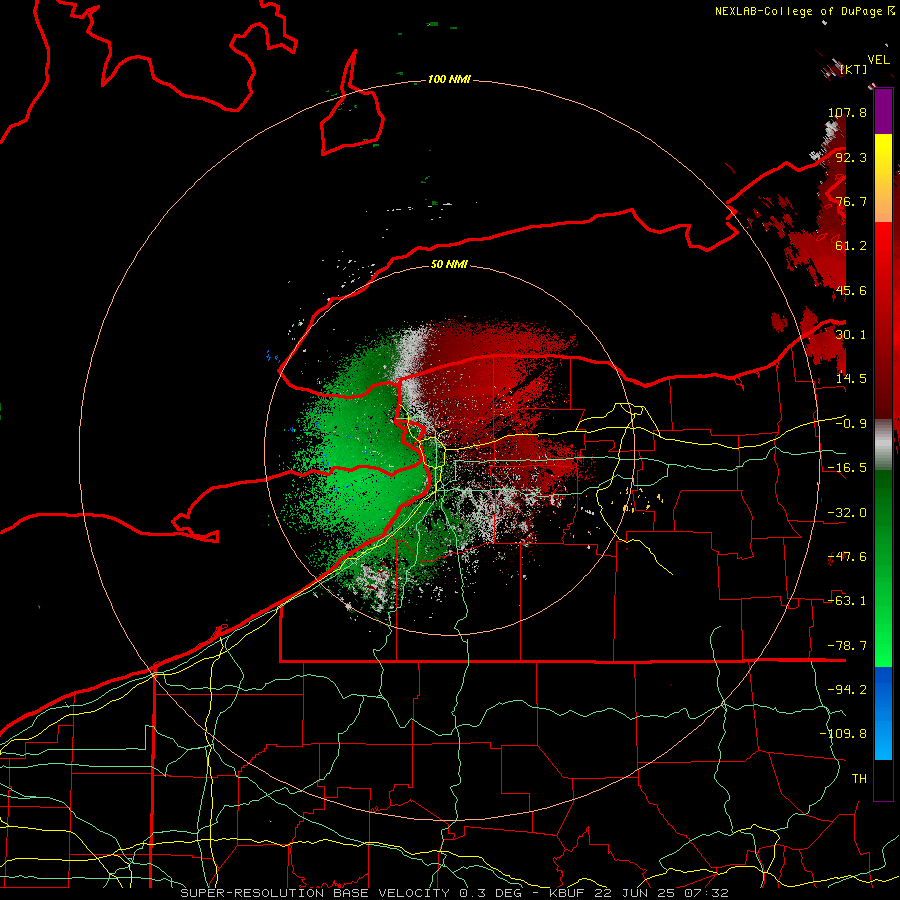Screen dimensions: 900x900
Task: Click the -32.0 scale value
Action: (x=847, y=513)
